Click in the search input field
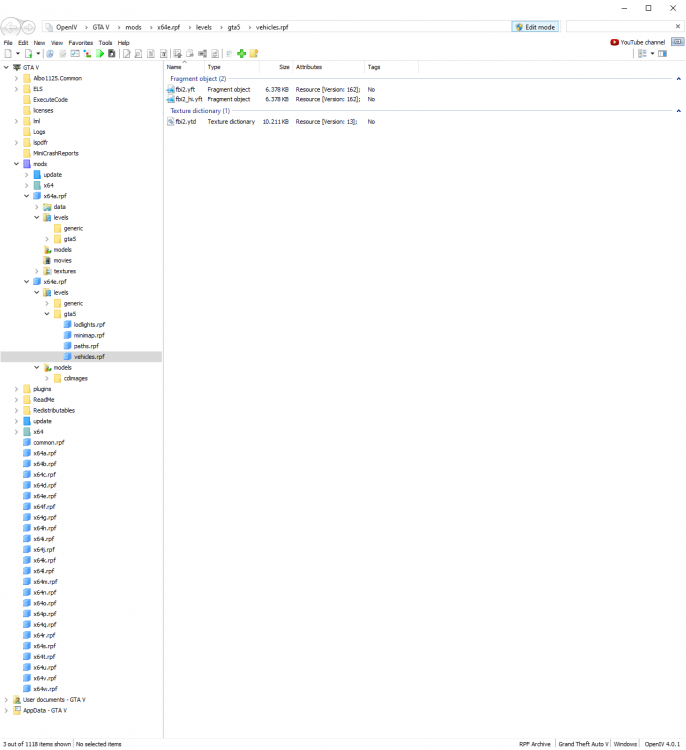686x750 pixels. 620,26
